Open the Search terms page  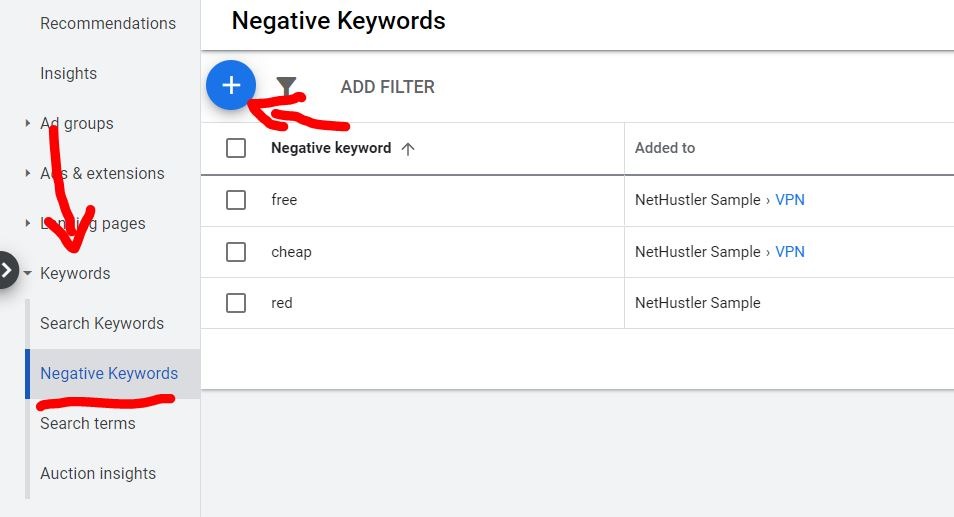[x=88, y=424]
